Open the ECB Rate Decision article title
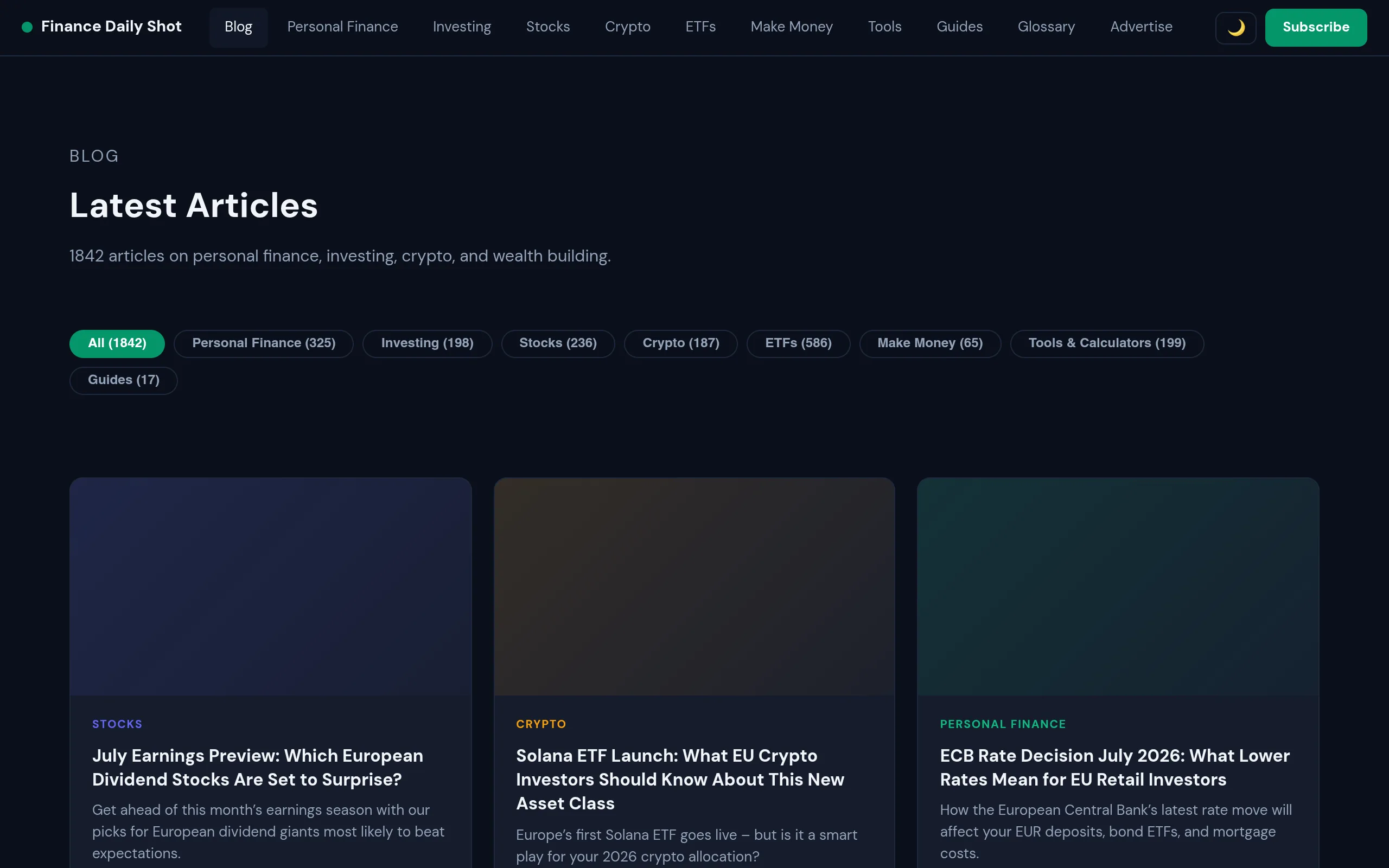1389x868 pixels. (1114, 767)
